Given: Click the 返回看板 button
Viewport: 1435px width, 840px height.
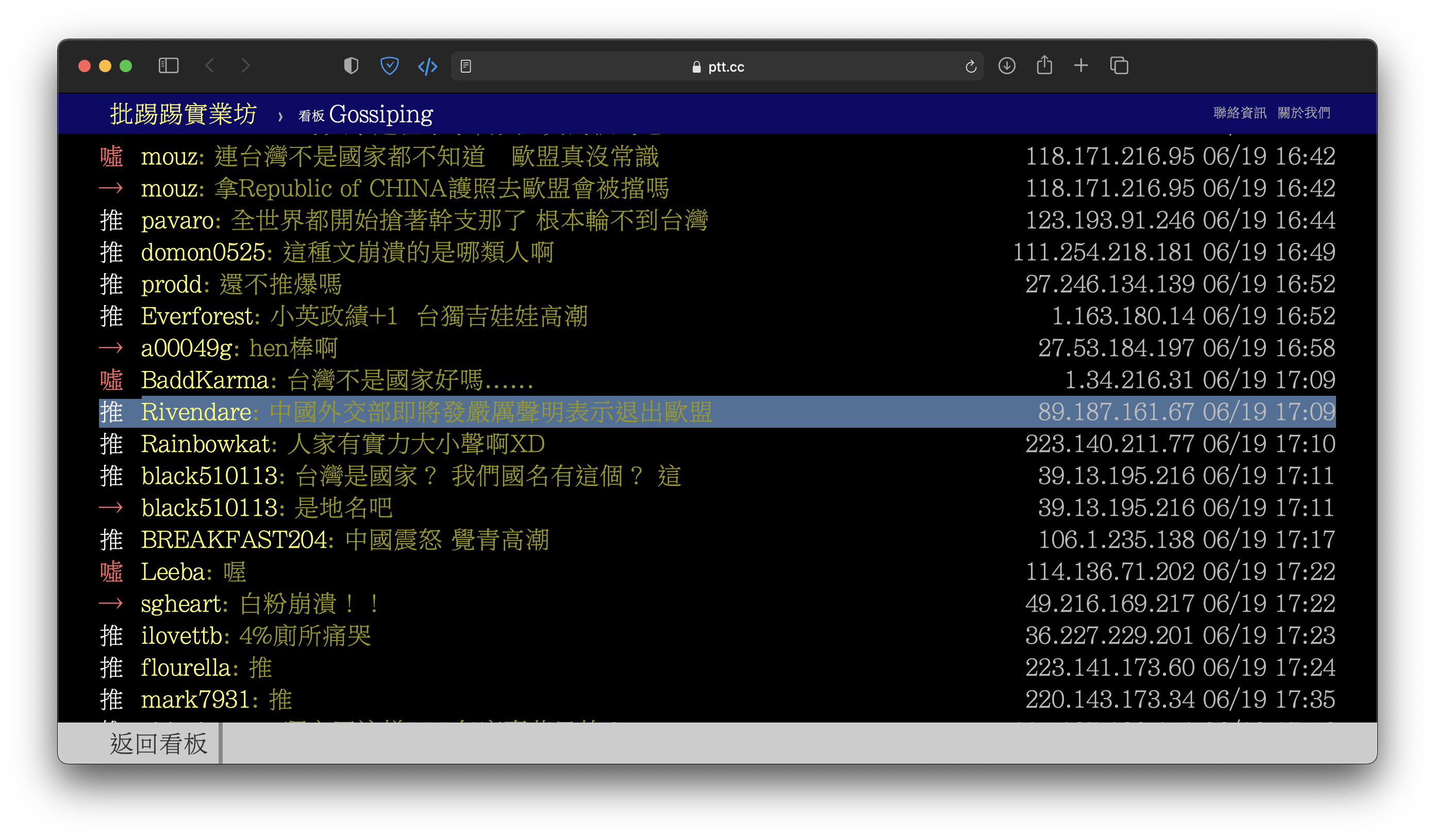Looking at the screenshot, I should pos(158,744).
